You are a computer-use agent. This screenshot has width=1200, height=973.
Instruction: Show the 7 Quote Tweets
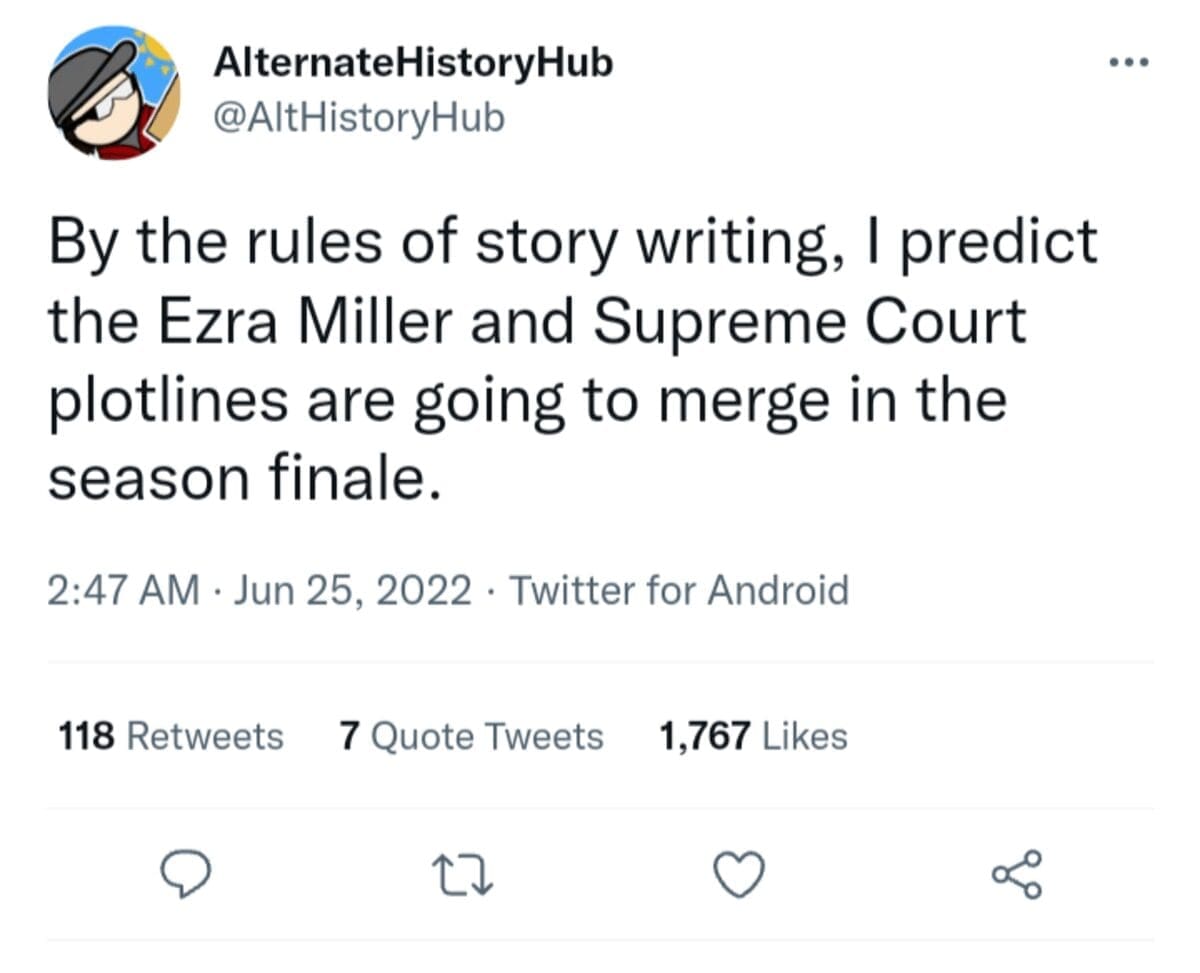tap(471, 737)
